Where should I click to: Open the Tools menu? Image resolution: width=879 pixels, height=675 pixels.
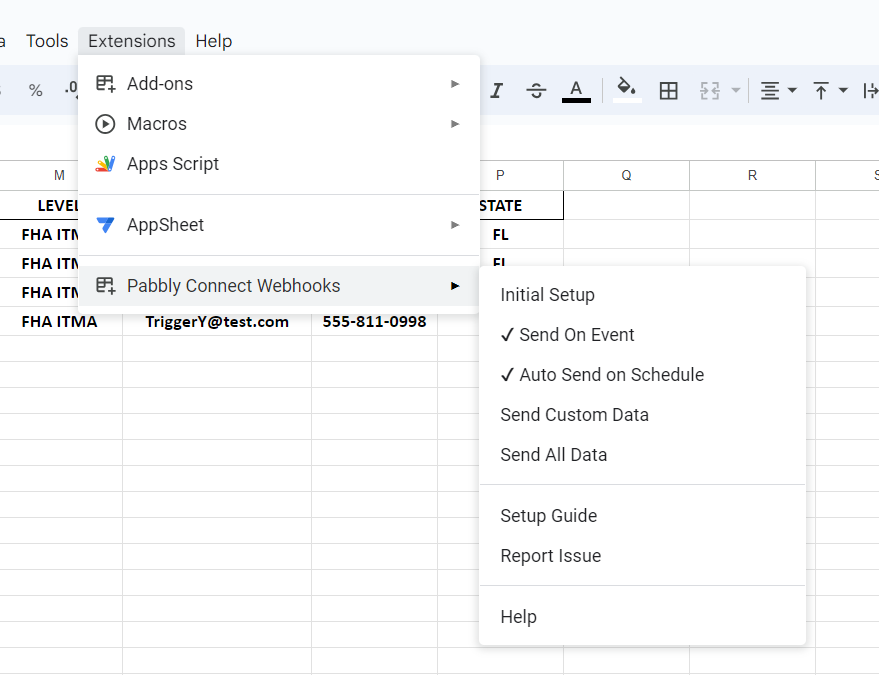47,41
